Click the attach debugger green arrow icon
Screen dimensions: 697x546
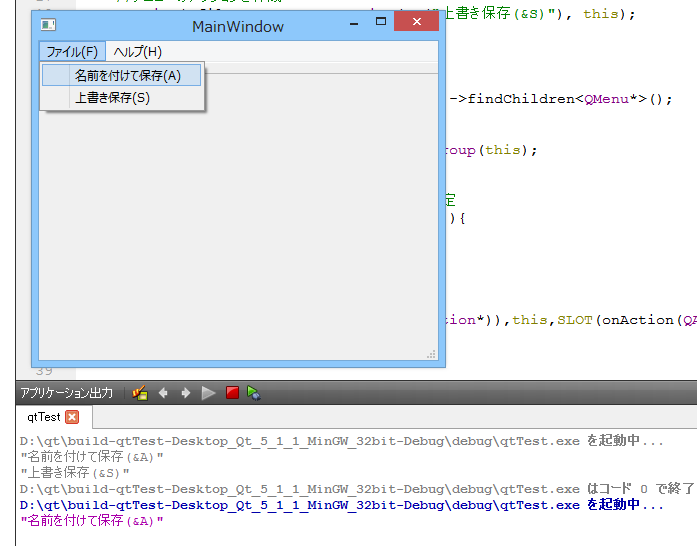[x=254, y=393]
